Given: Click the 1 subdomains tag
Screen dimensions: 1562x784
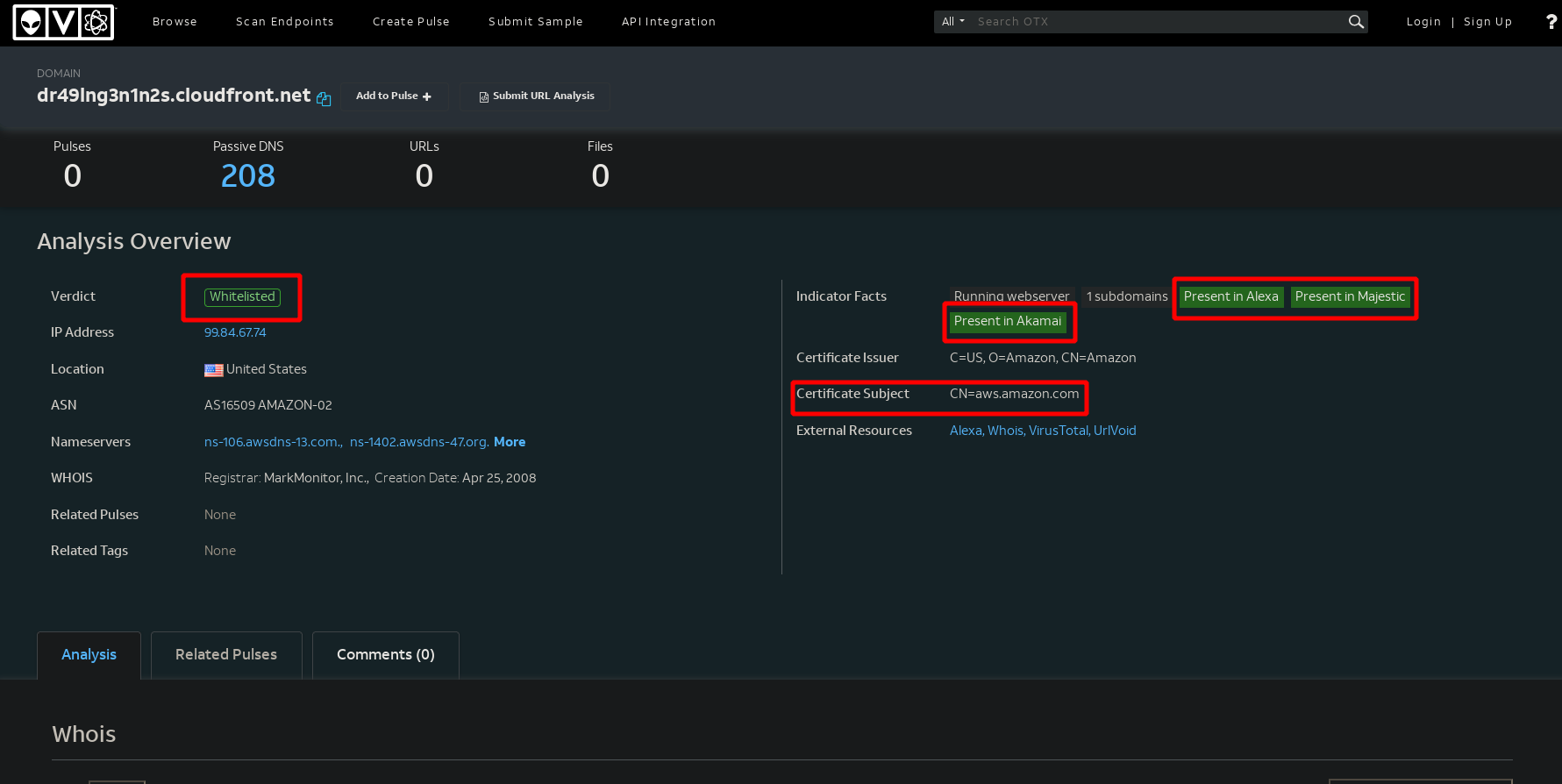Looking at the screenshot, I should [1127, 297].
